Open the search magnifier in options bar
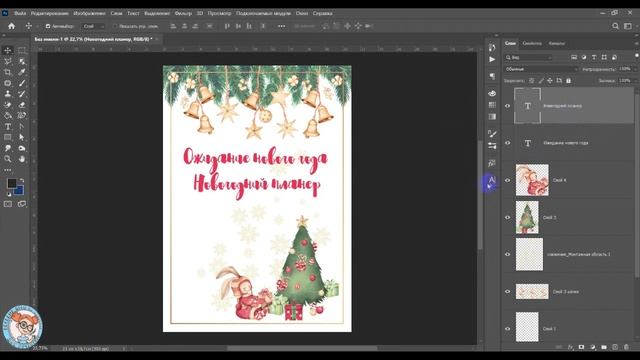This screenshot has width=640, height=360. [616, 26]
